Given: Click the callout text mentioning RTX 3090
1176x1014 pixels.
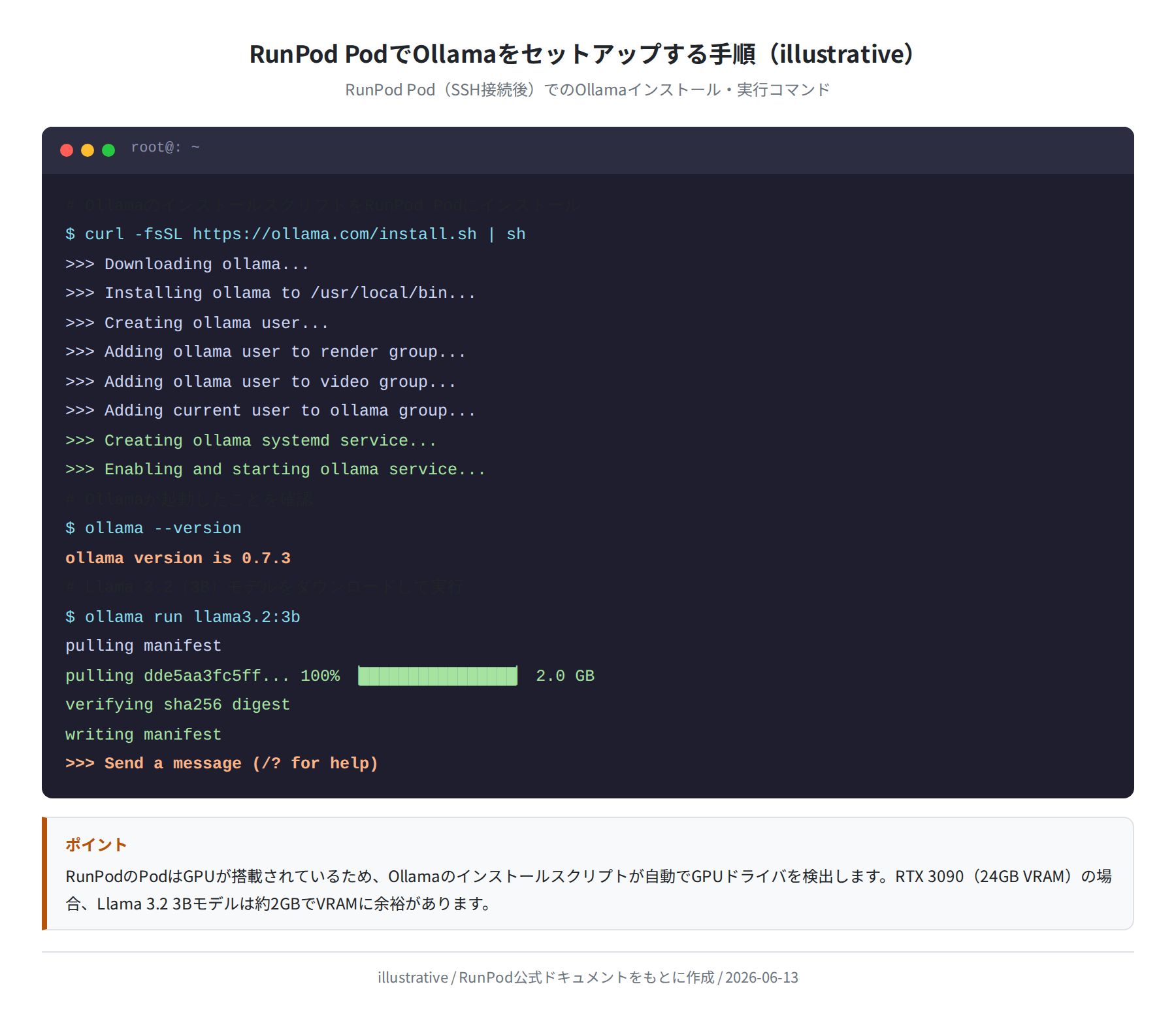Looking at the screenshot, I should [x=588, y=890].
